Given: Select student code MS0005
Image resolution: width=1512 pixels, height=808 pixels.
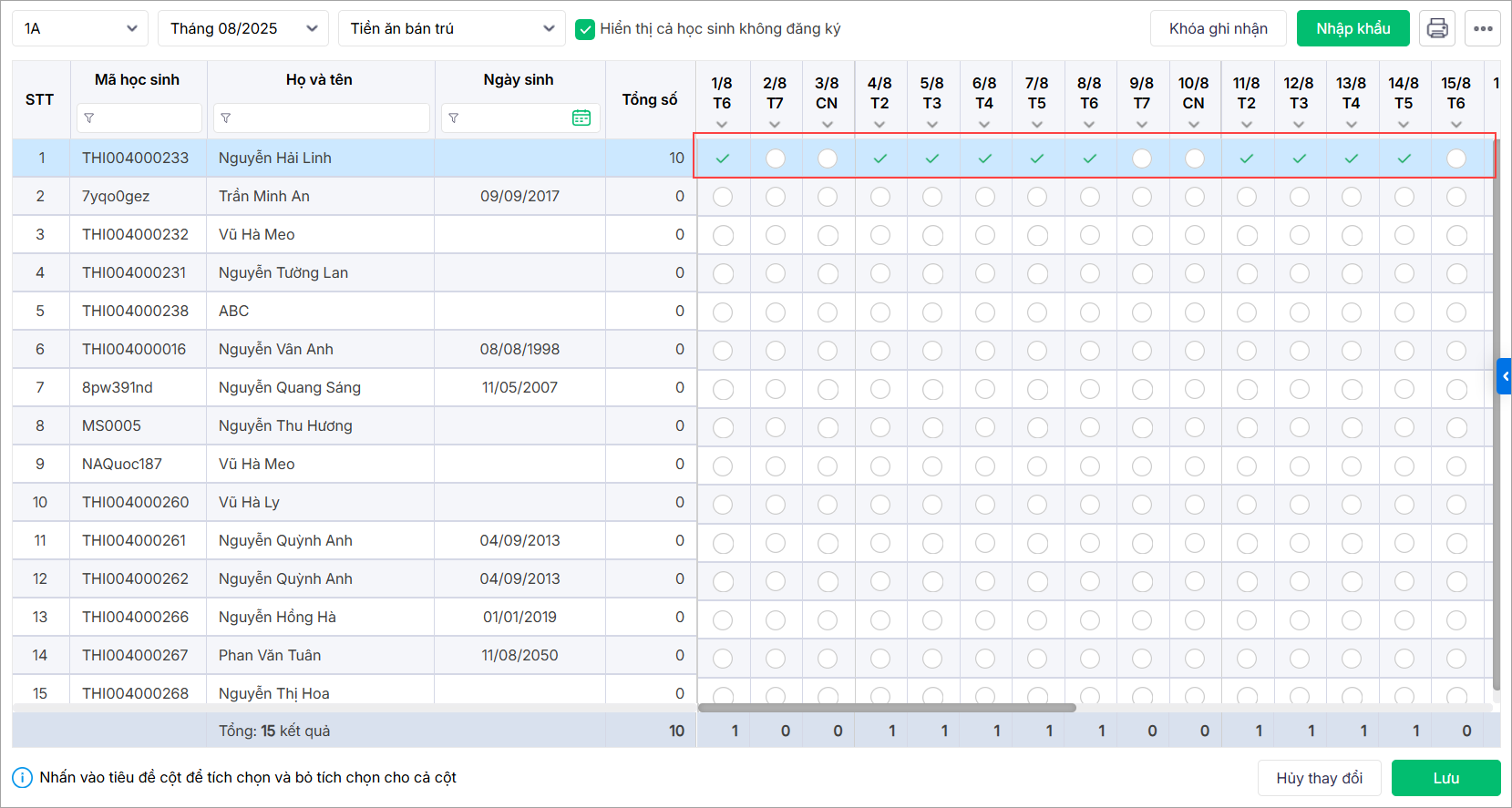Looking at the screenshot, I should (111, 425).
